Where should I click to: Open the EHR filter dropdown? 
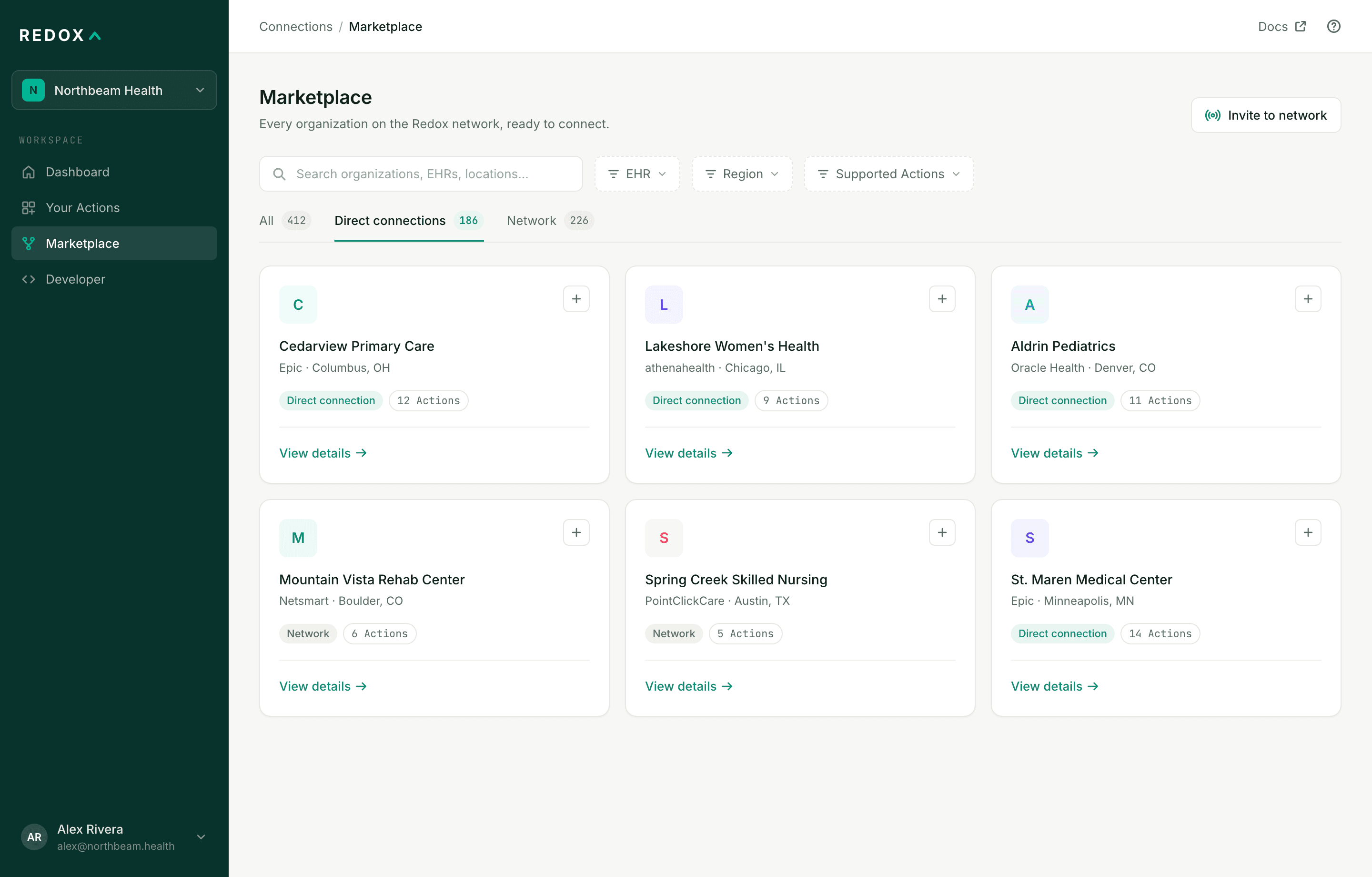637,174
